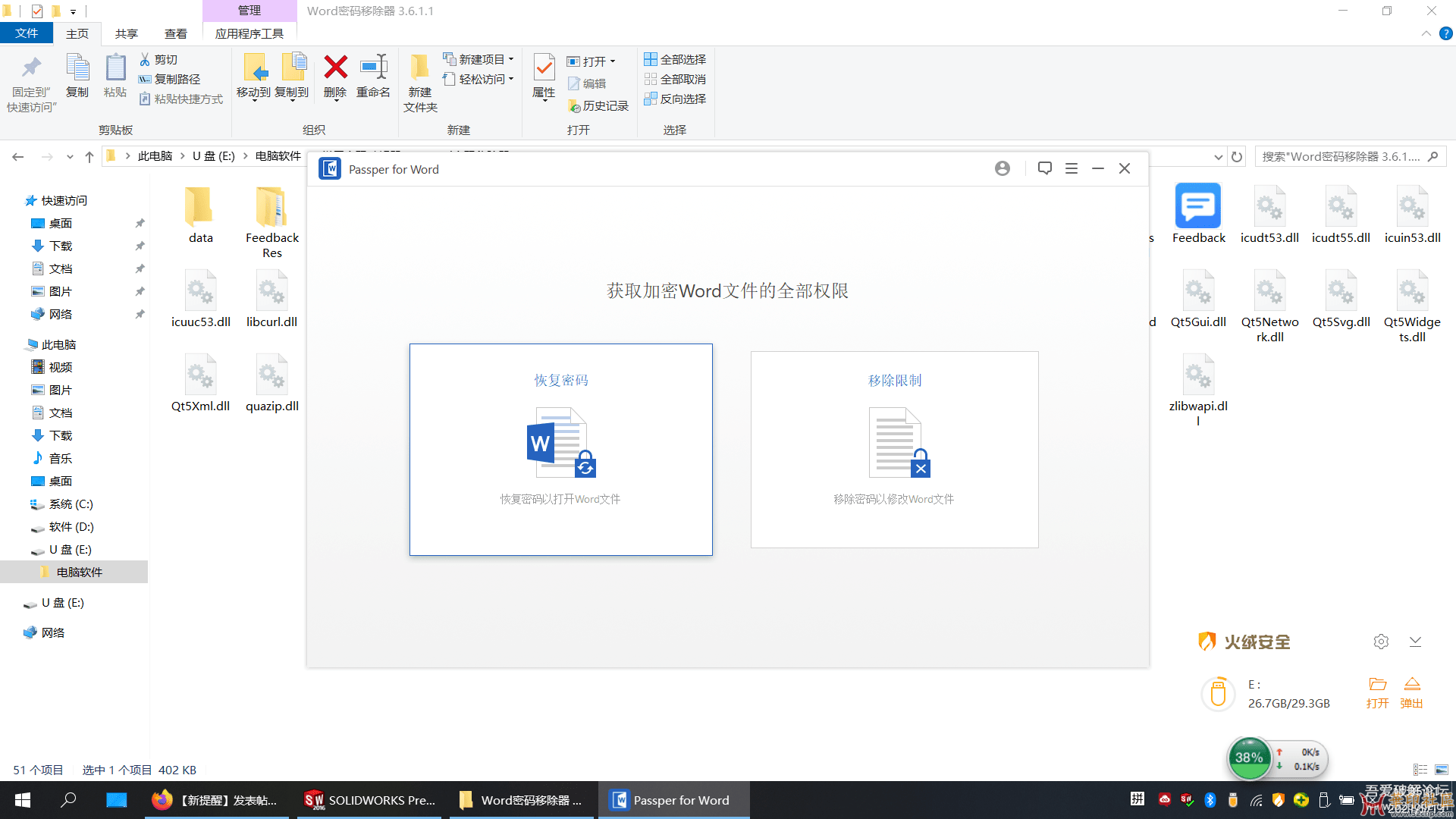The height and width of the screenshot is (819, 1456).
Task: Open the Firefox taskbar item
Action: (x=216, y=800)
